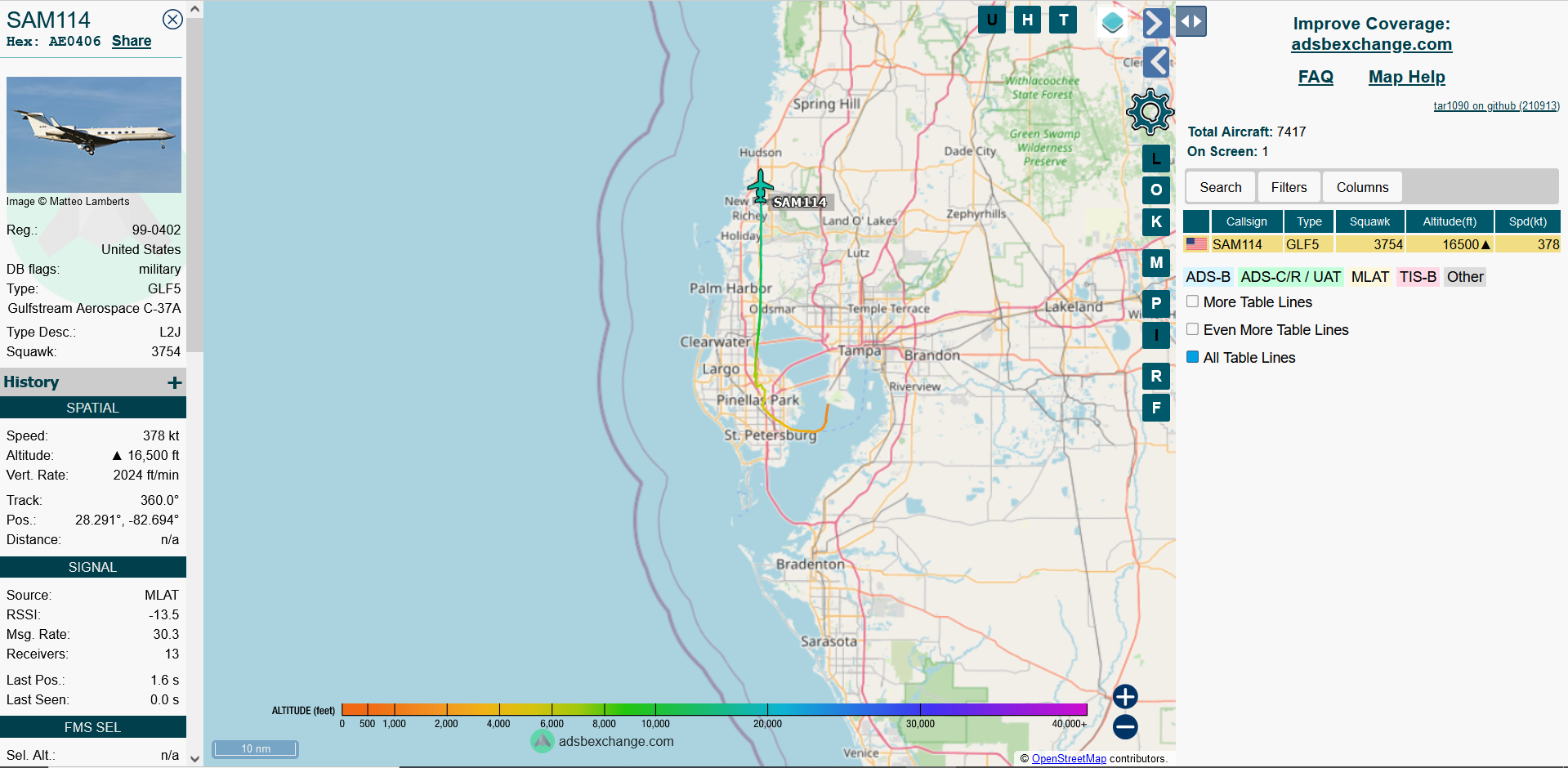Click the SIGNAL section header
Screen dimensions: 1568x768
pyautogui.click(x=93, y=567)
